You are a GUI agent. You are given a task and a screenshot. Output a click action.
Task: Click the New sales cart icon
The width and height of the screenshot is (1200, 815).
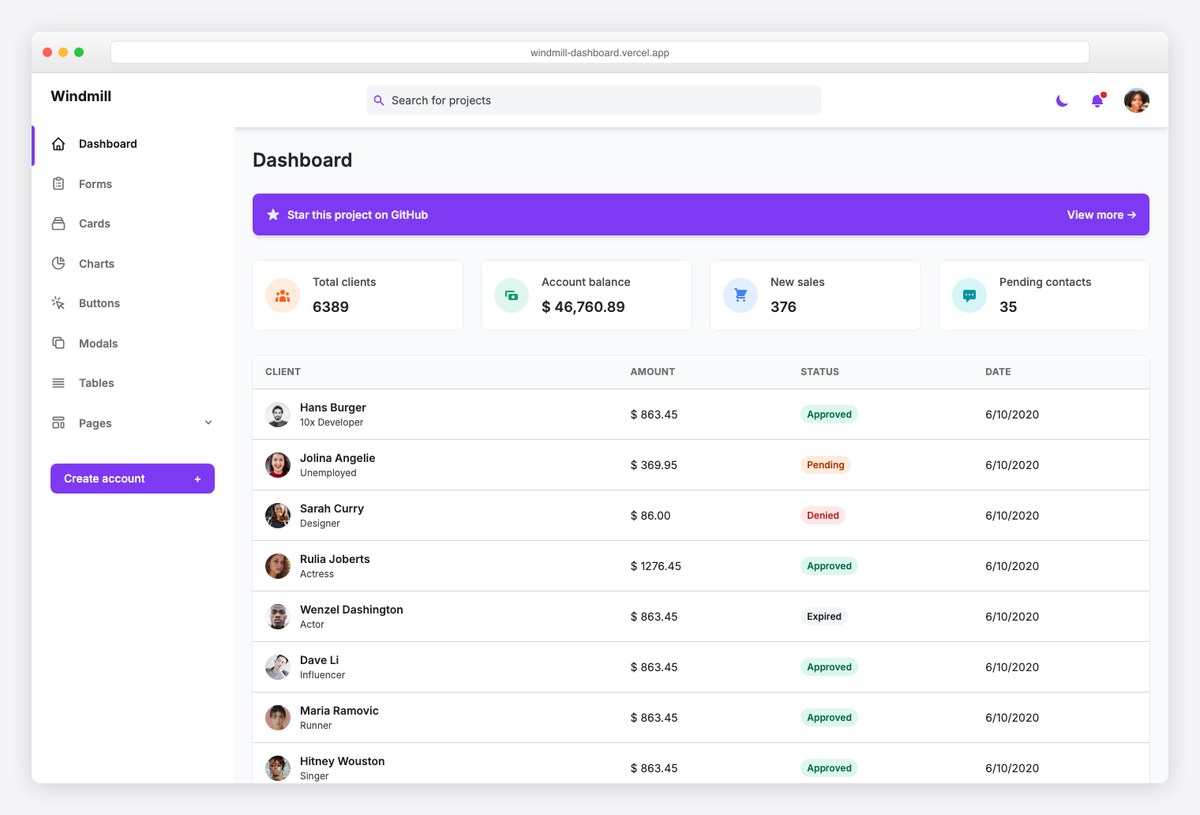740,296
